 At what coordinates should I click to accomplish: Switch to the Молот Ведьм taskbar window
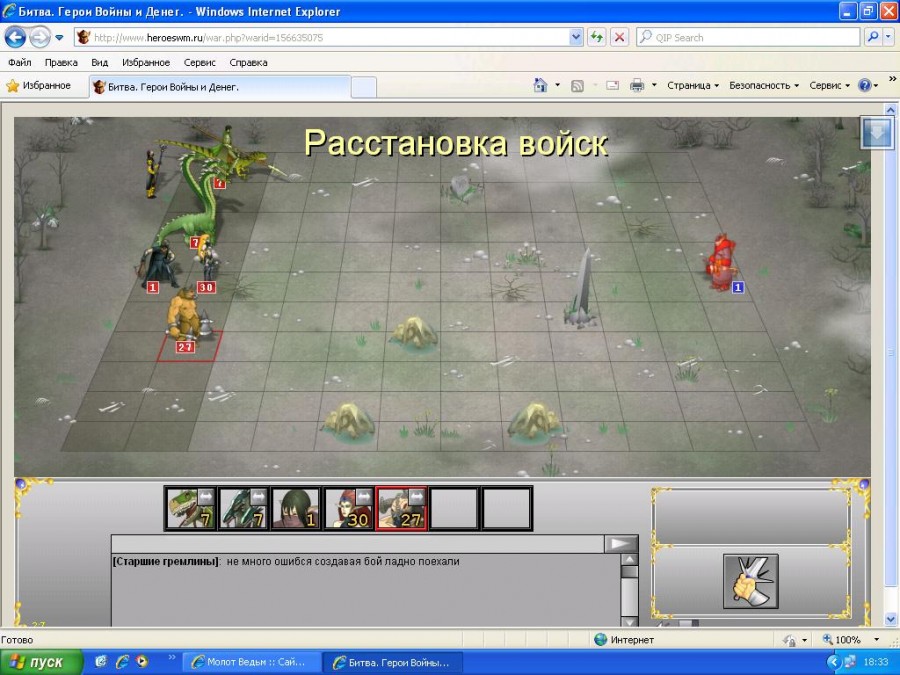coord(250,662)
